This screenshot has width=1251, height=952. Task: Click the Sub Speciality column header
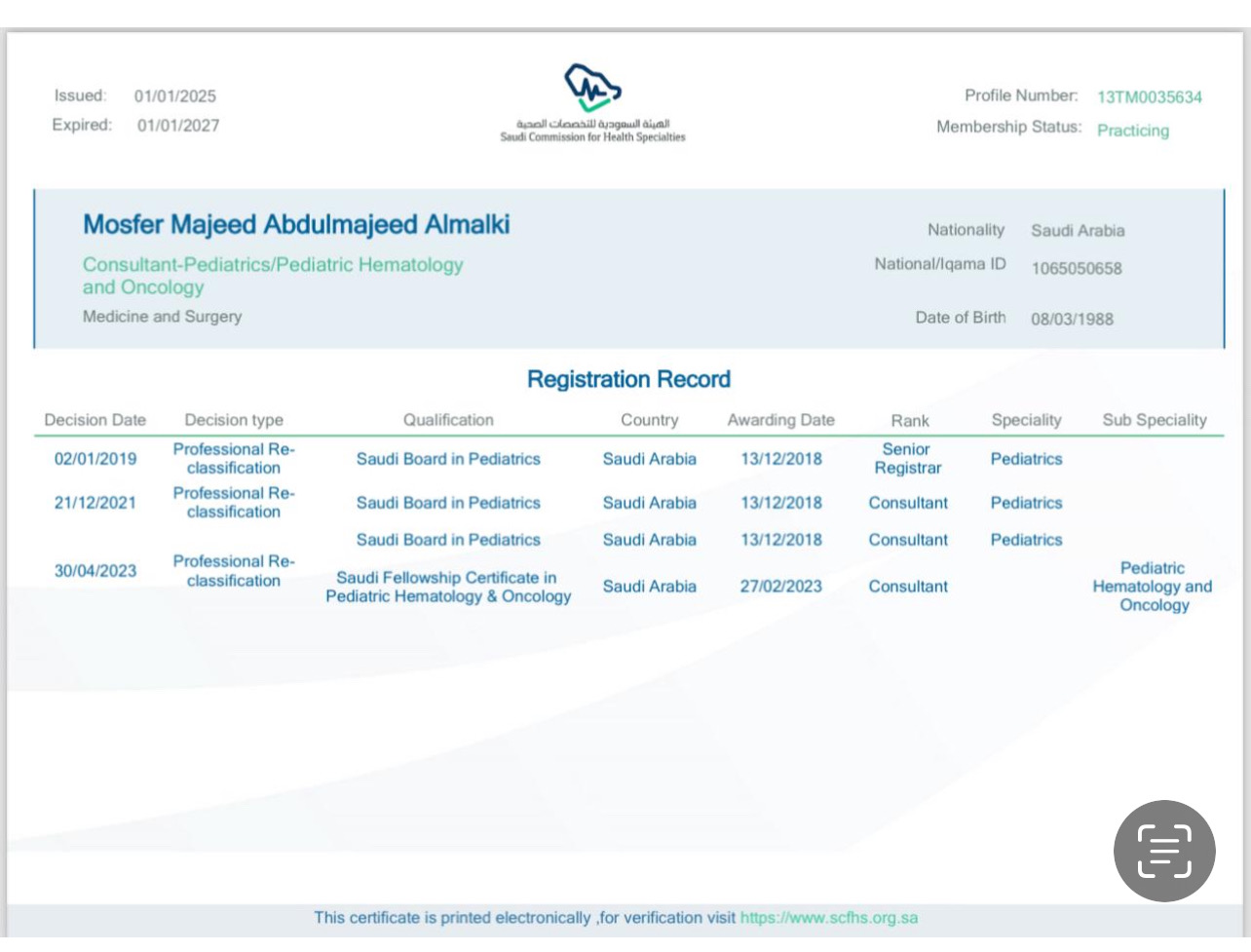click(x=1154, y=420)
